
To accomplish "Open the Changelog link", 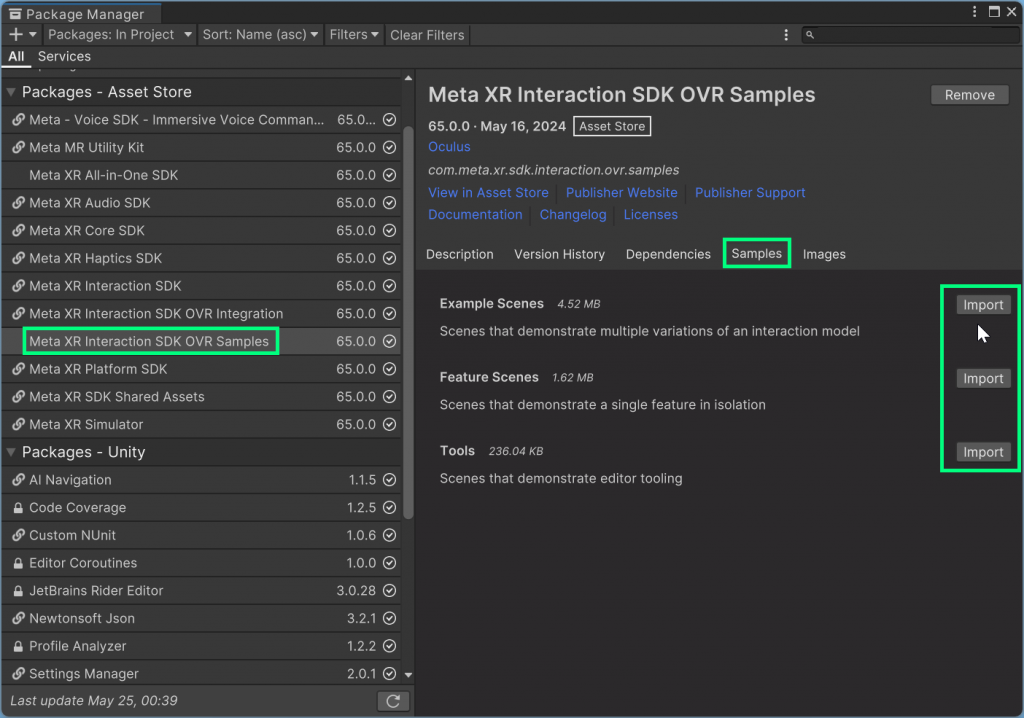I will (573, 215).
